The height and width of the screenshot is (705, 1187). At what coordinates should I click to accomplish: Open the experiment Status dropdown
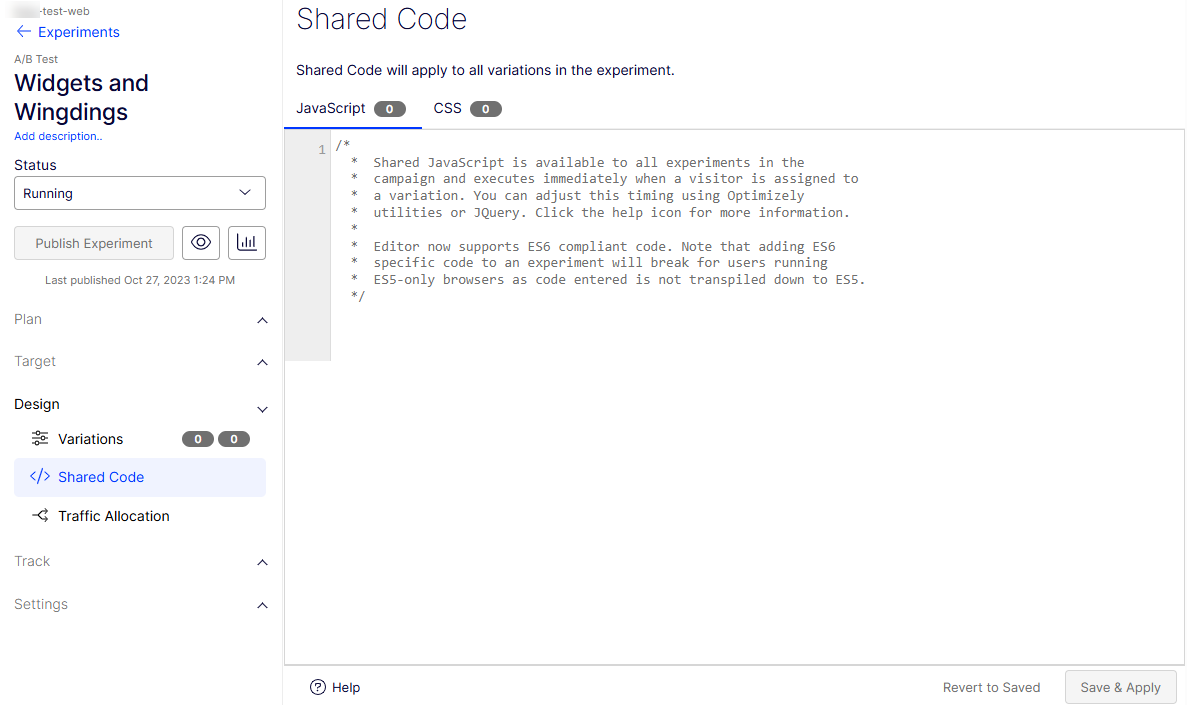(x=139, y=192)
